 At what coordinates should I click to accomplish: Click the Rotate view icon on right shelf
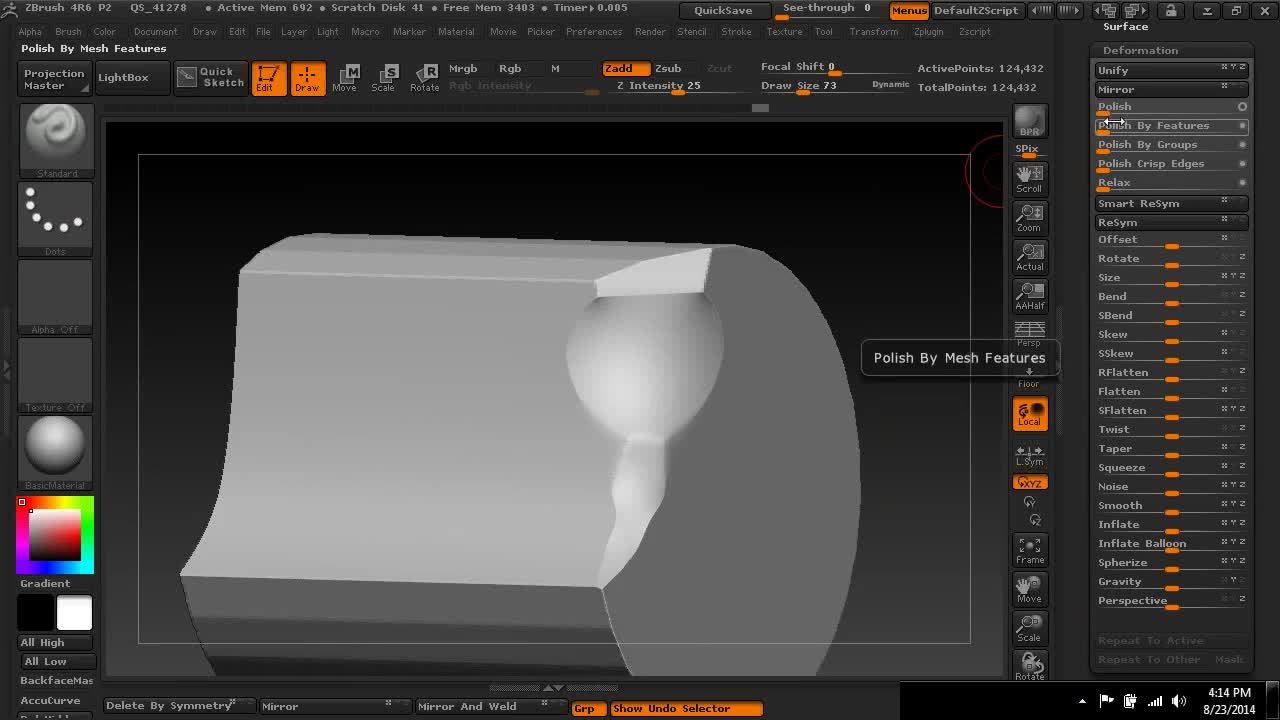click(x=1029, y=666)
